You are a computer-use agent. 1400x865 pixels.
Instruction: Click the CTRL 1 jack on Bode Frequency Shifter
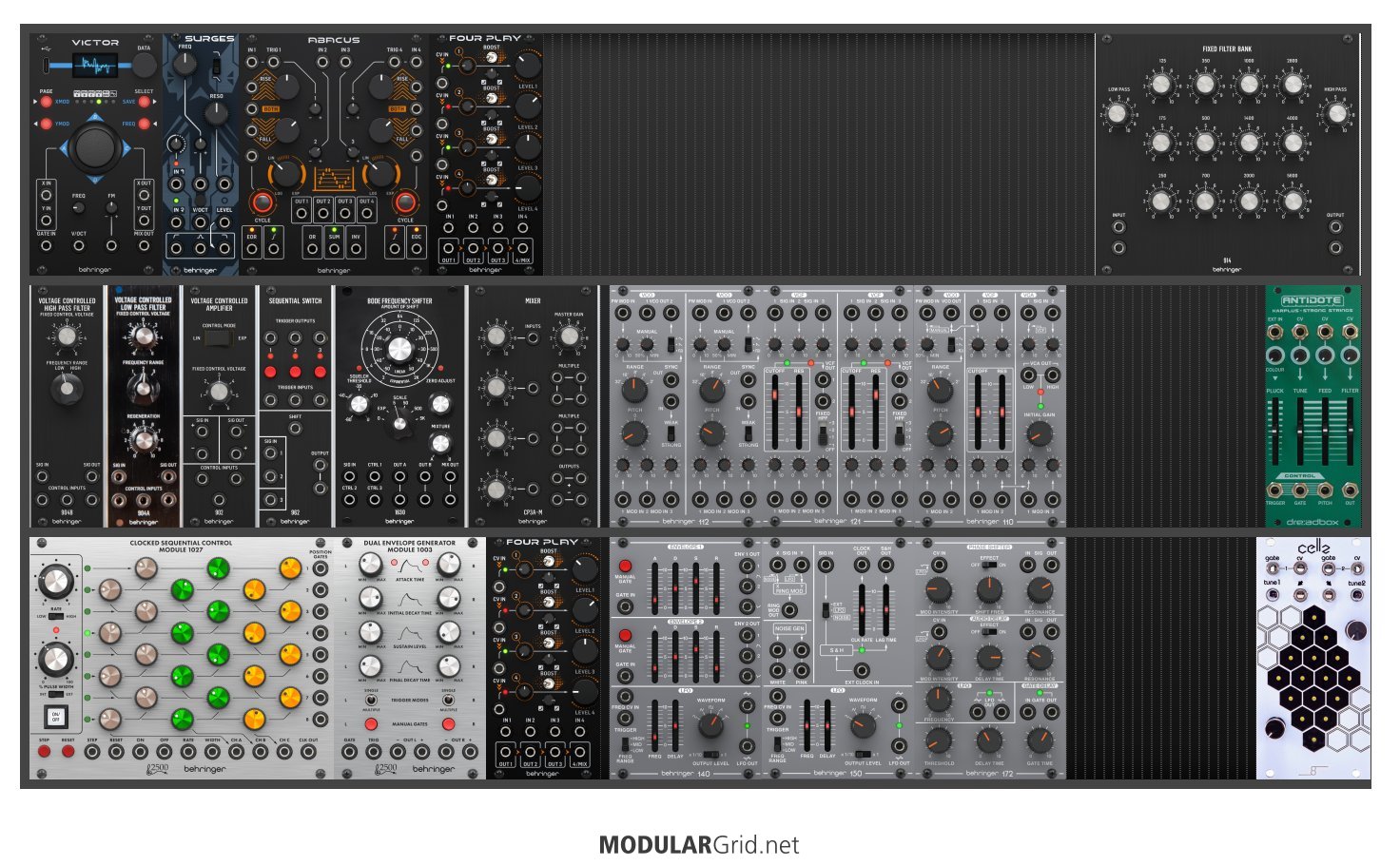pos(375,477)
